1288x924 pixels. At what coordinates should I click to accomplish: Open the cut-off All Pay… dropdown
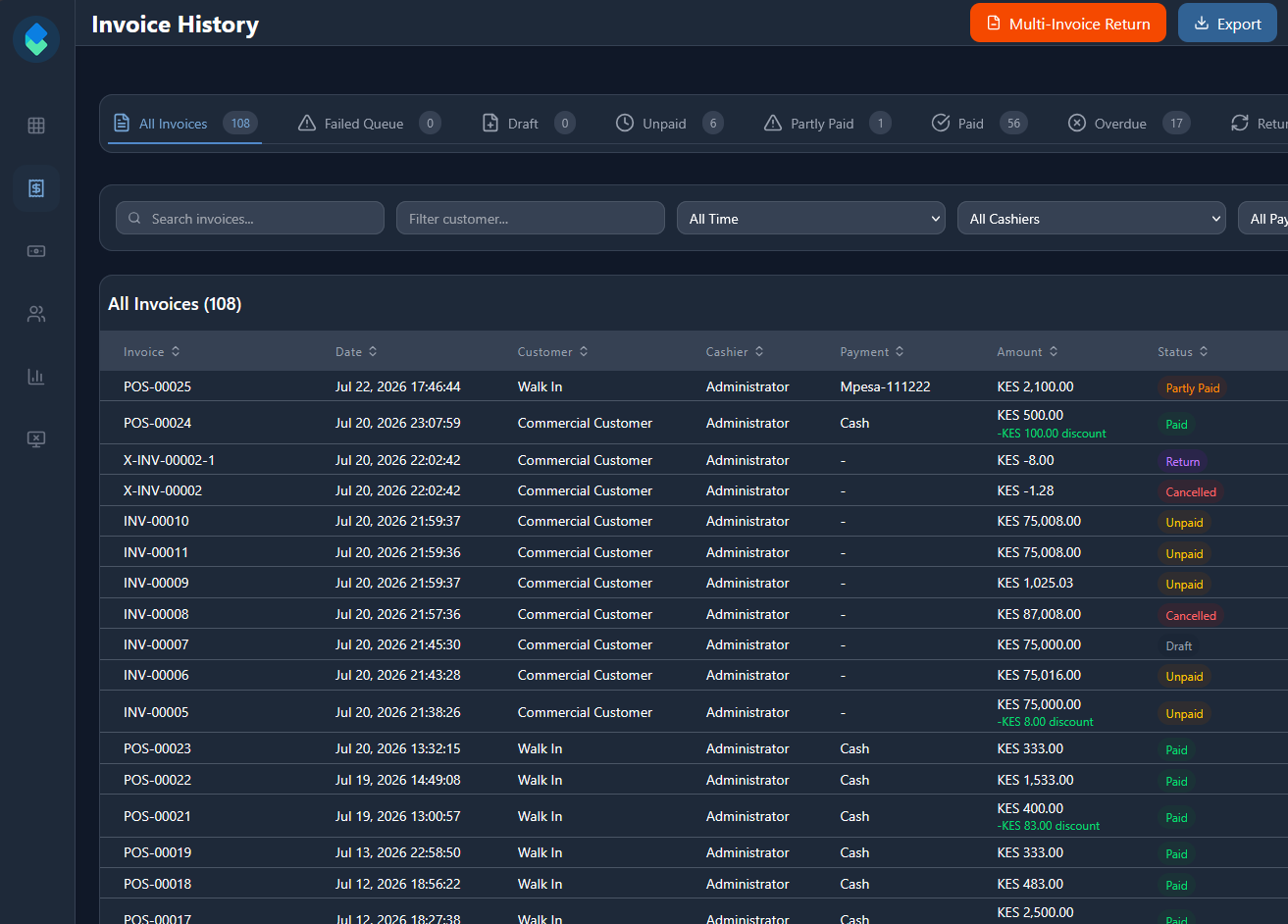(1263, 218)
